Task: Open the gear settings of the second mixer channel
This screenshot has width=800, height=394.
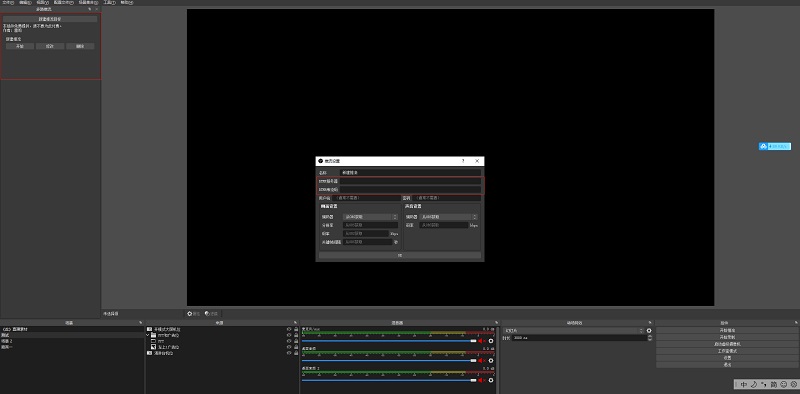Action: [491, 360]
